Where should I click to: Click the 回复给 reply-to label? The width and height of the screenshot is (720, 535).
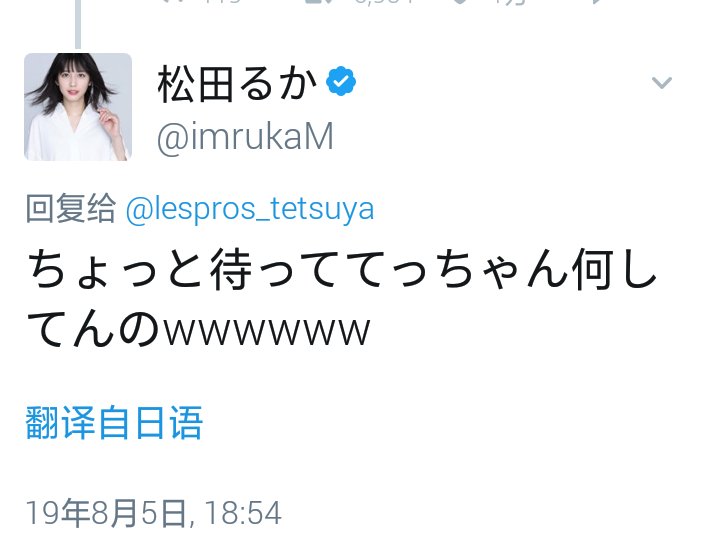[x=70, y=209]
